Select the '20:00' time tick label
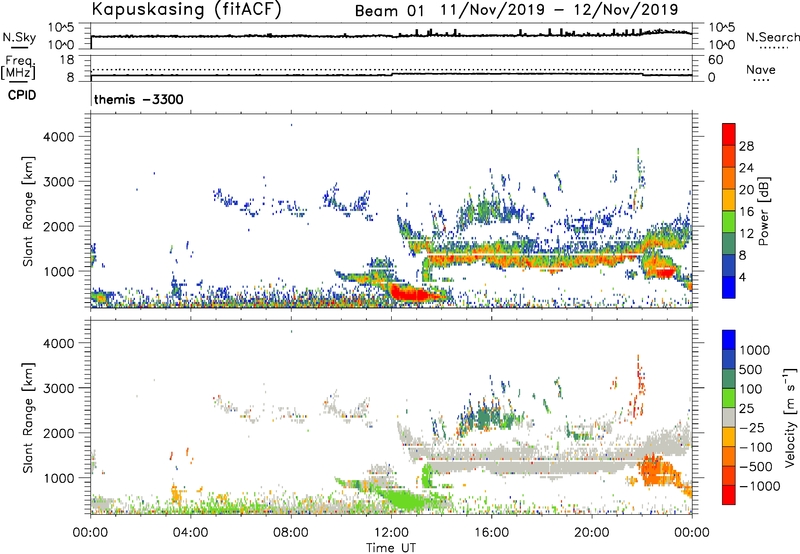Image resolution: width=800 pixels, height=554 pixels. 591,533
